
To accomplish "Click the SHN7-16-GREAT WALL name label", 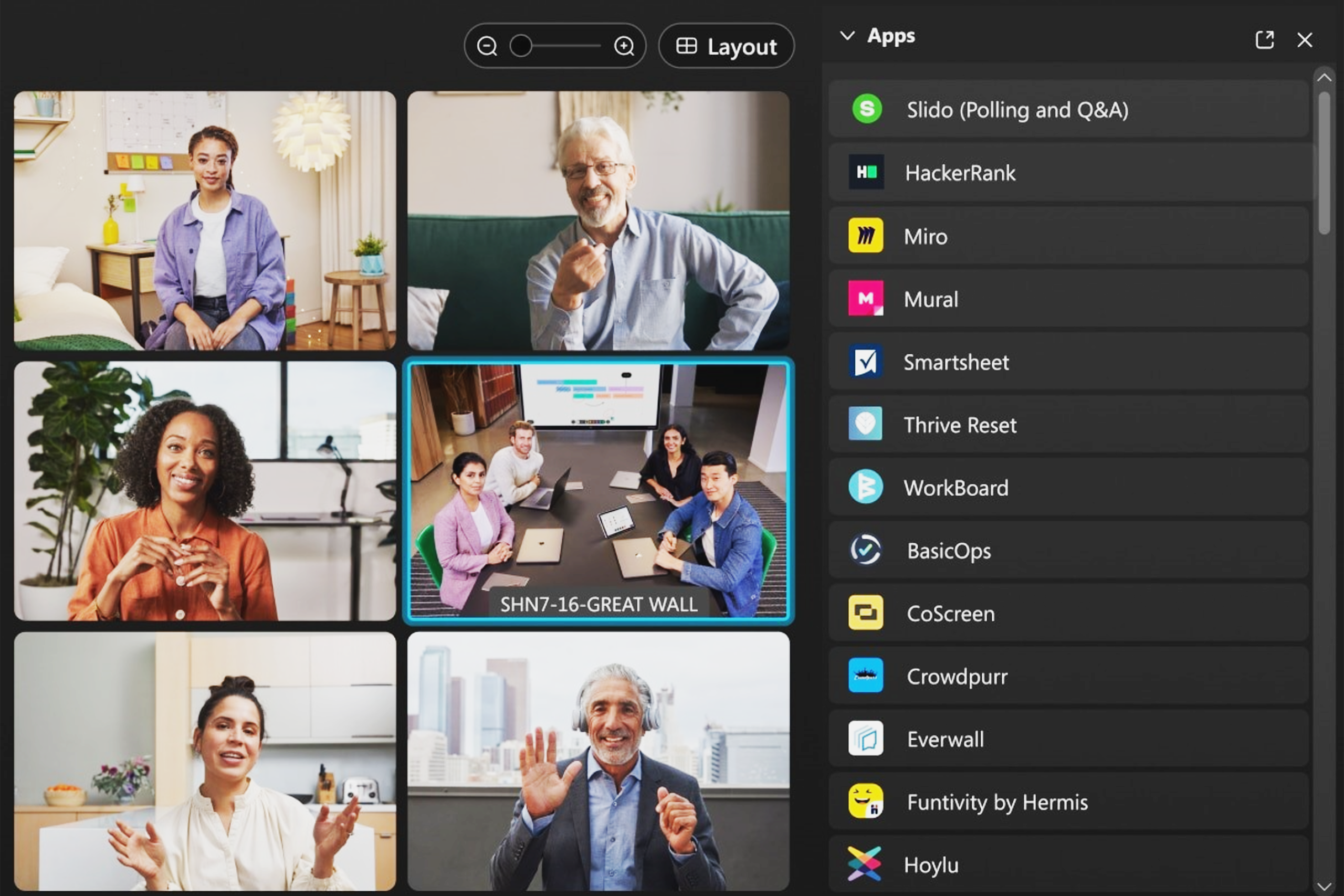I will [x=599, y=604].
